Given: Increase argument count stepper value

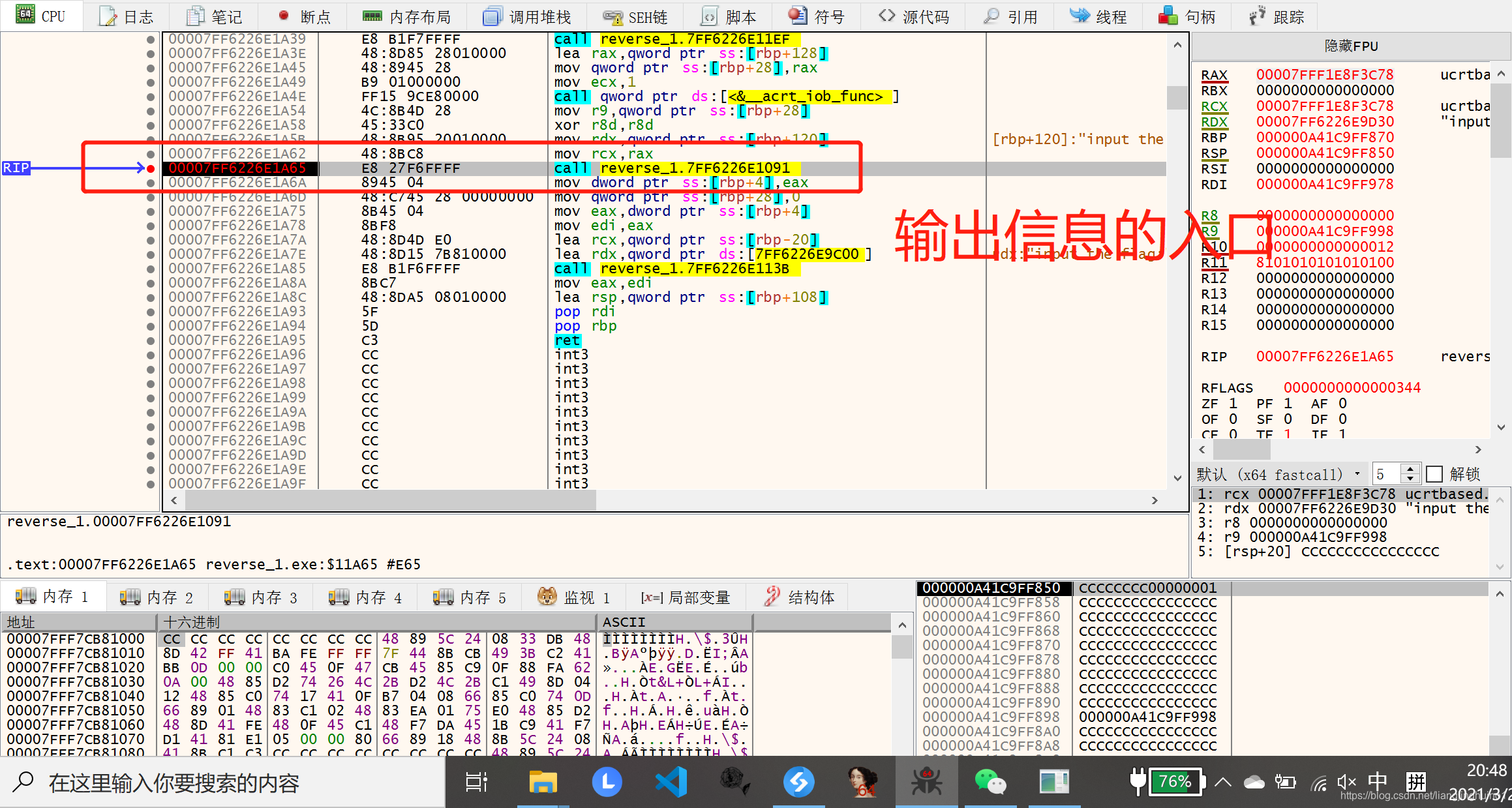Looking at the screenshot, I should pyautogui.click(x=1410, y=469).
